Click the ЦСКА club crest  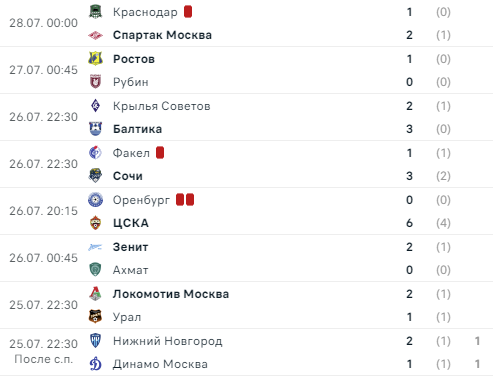click(95, 223)
